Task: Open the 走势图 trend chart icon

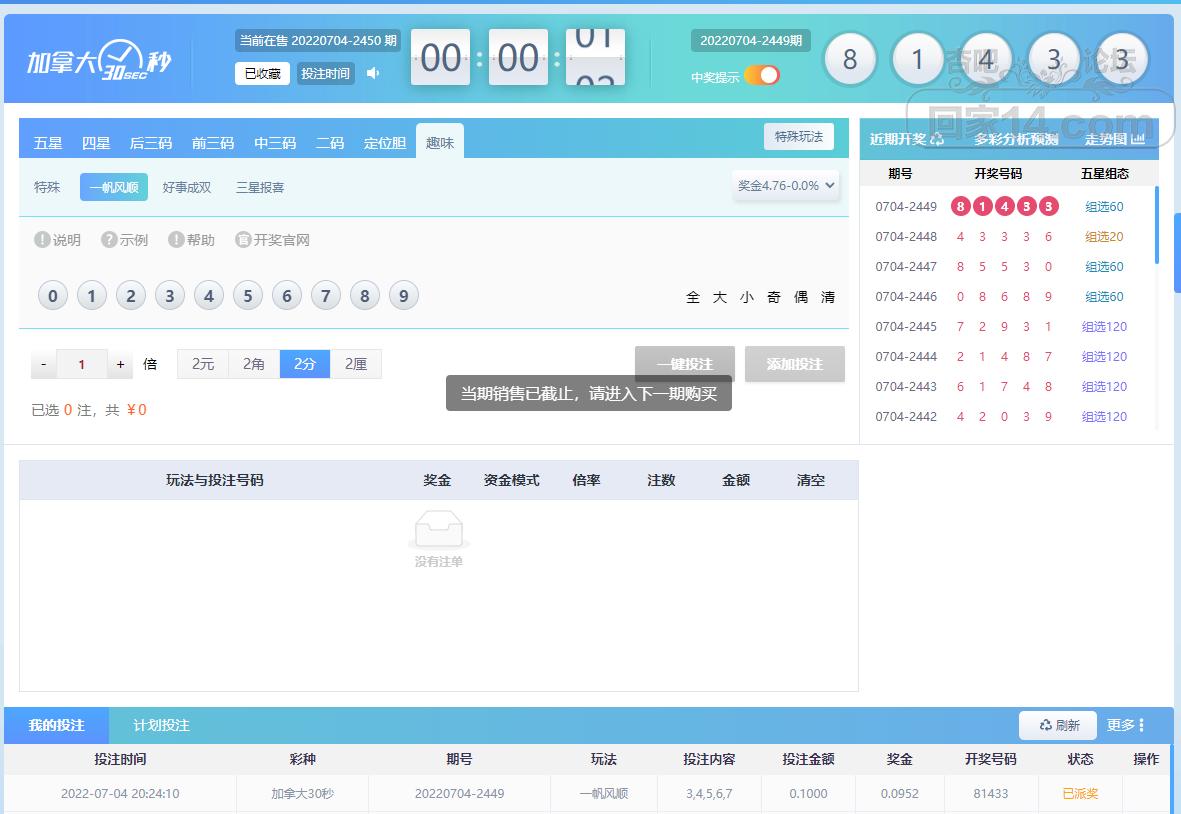Action: tap(1137, 139)
